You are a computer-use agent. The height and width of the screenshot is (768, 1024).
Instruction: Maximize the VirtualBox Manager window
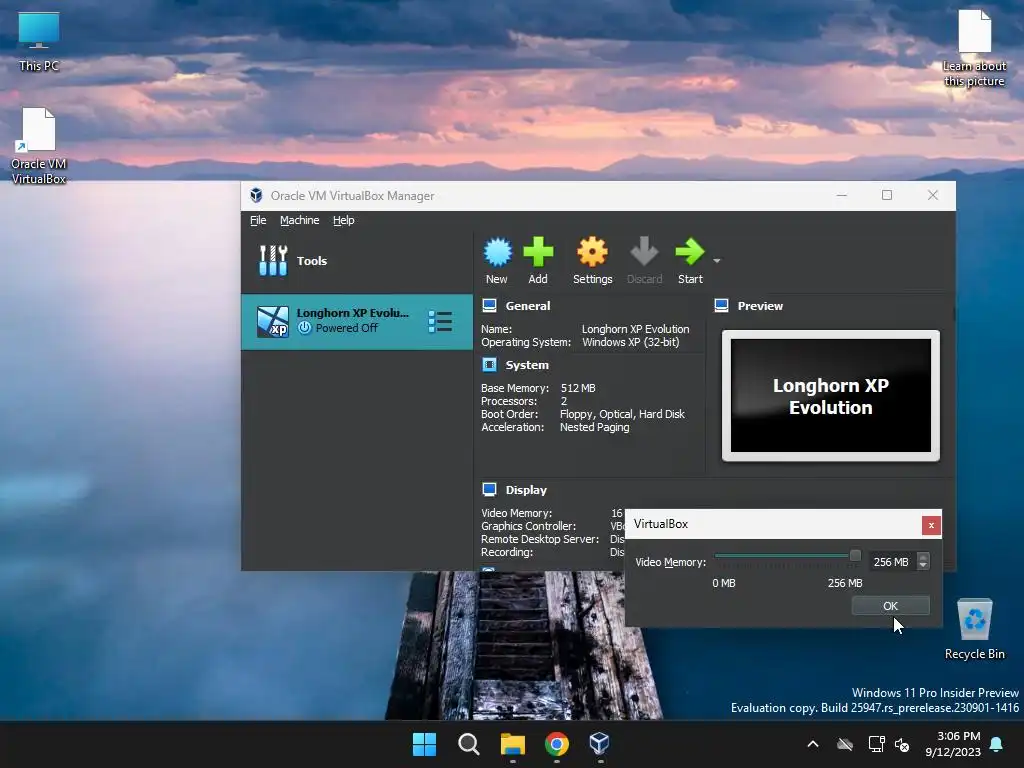pos(887,195)
